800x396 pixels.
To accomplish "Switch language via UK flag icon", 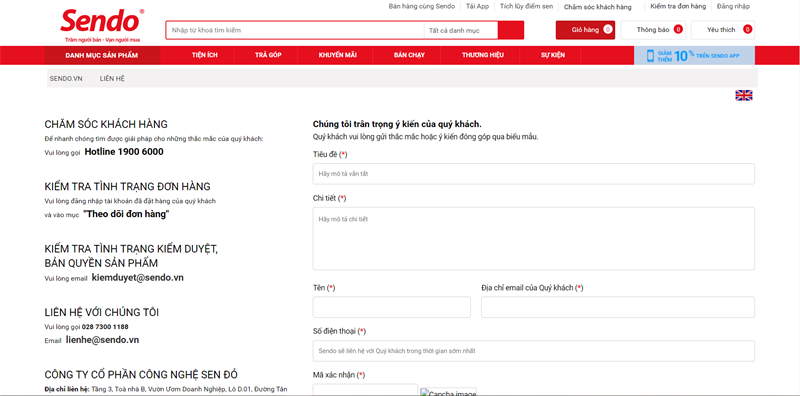I will (x=743, y=95).
